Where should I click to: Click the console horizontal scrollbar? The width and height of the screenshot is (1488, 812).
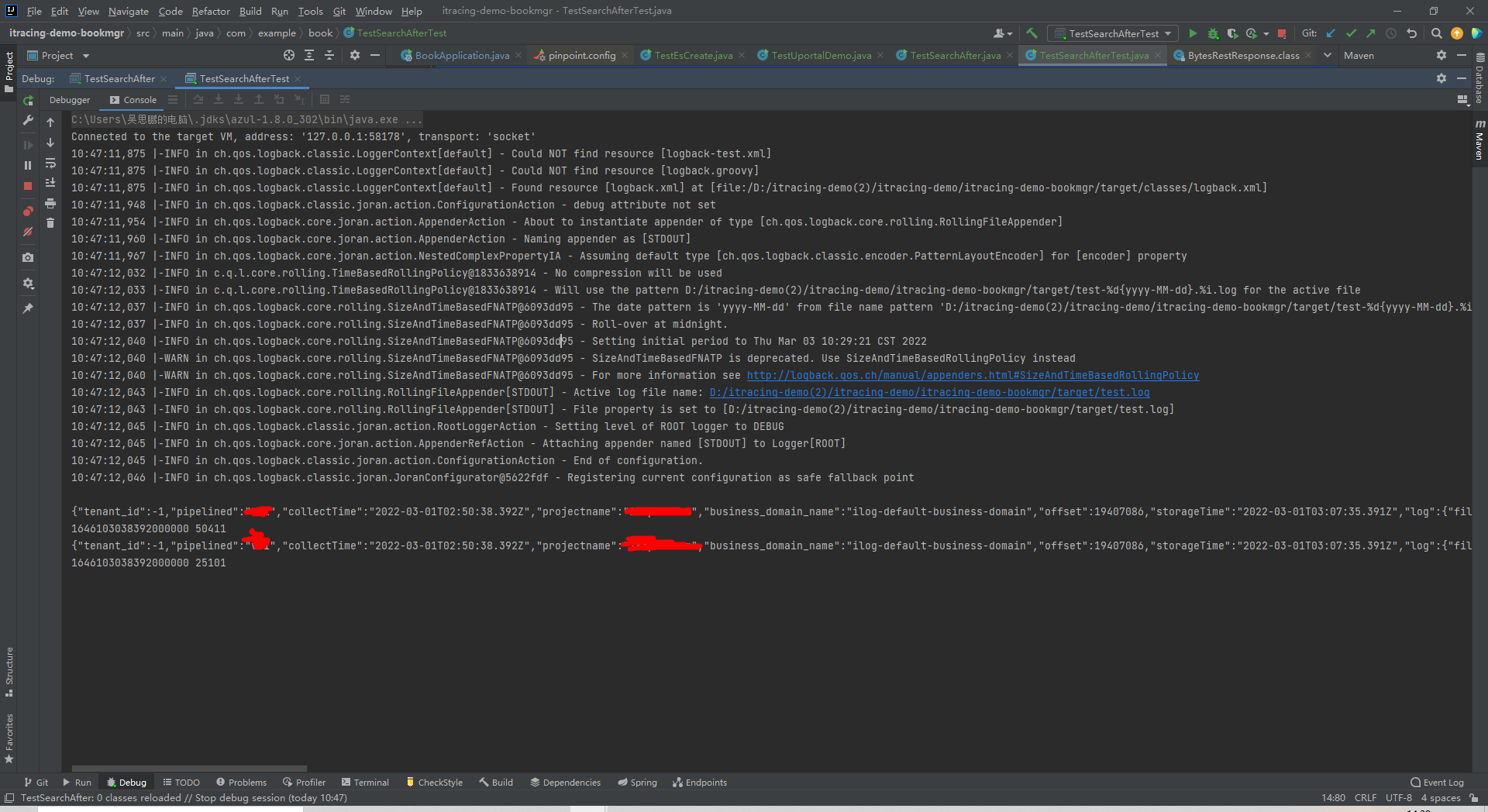(x=189, y=769)
